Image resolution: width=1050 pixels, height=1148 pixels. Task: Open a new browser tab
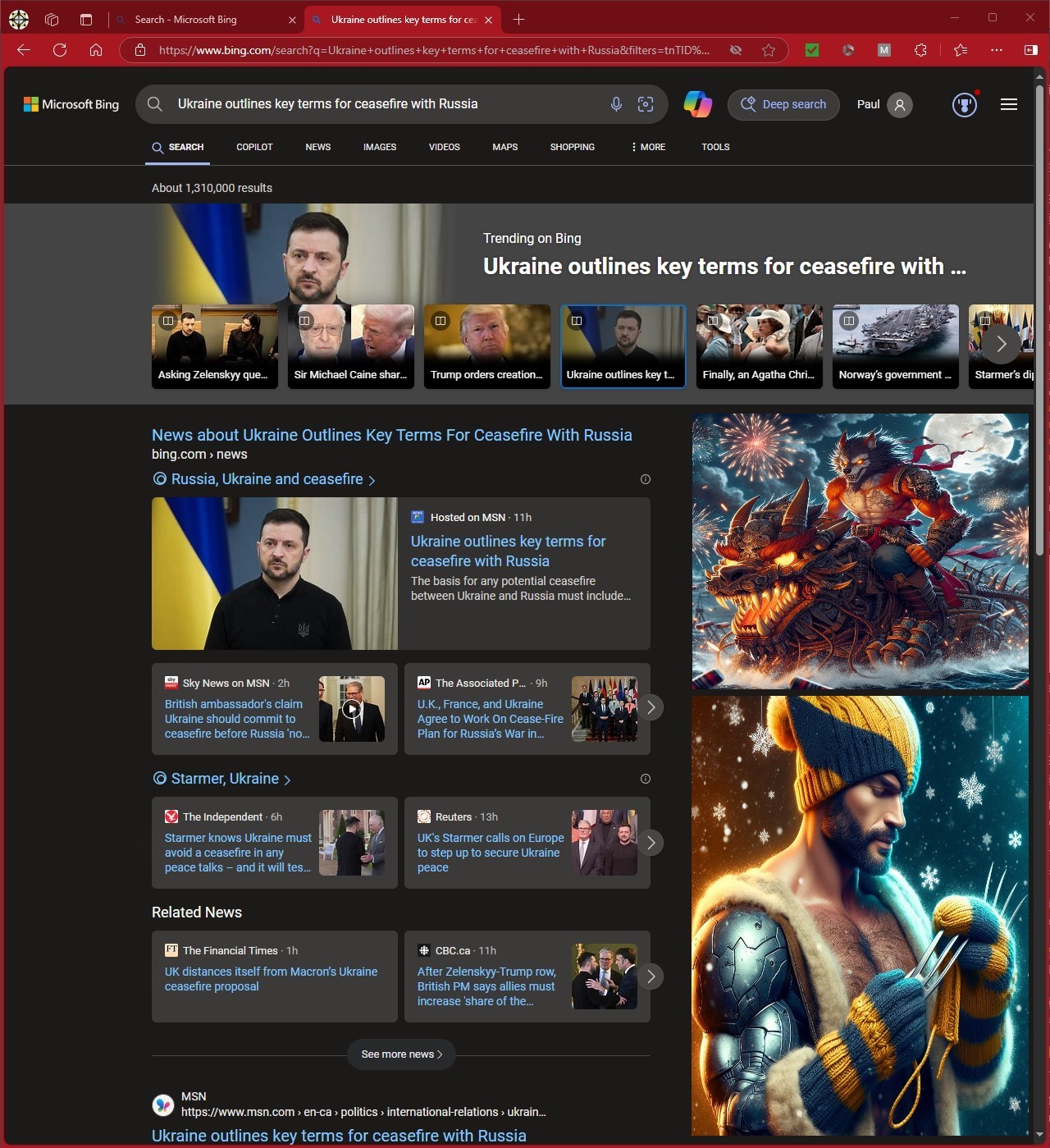(x=518, y=19)
